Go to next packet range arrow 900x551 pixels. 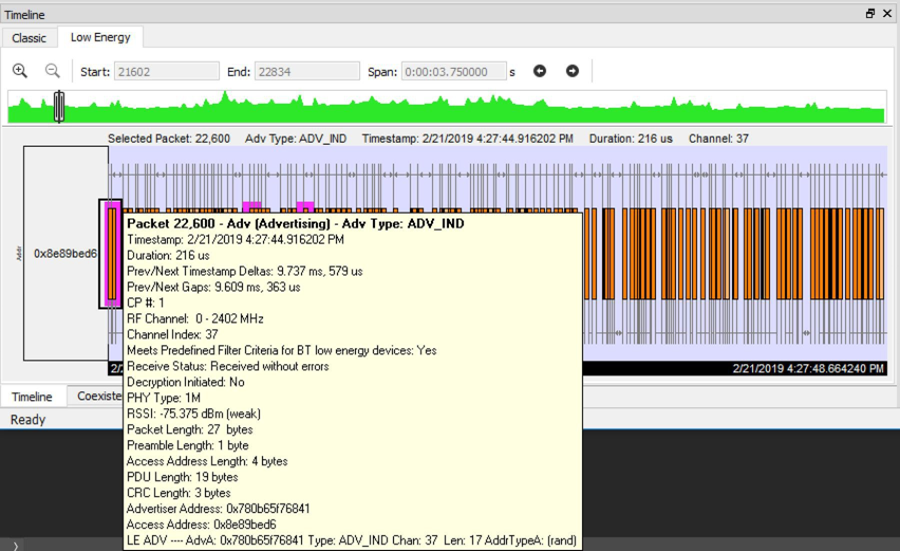[572, 71]
